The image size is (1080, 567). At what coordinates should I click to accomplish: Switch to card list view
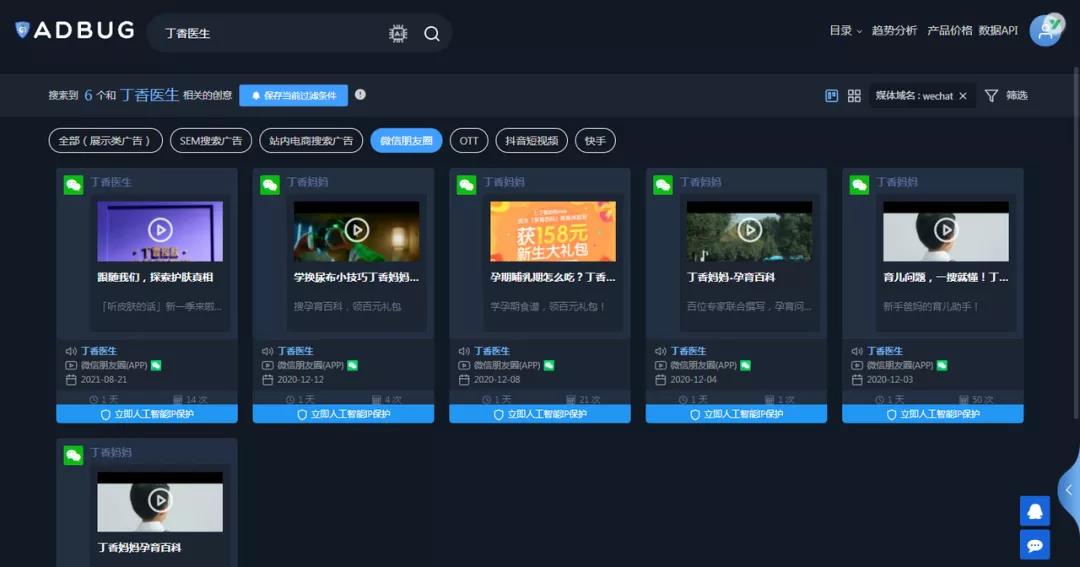831,96
